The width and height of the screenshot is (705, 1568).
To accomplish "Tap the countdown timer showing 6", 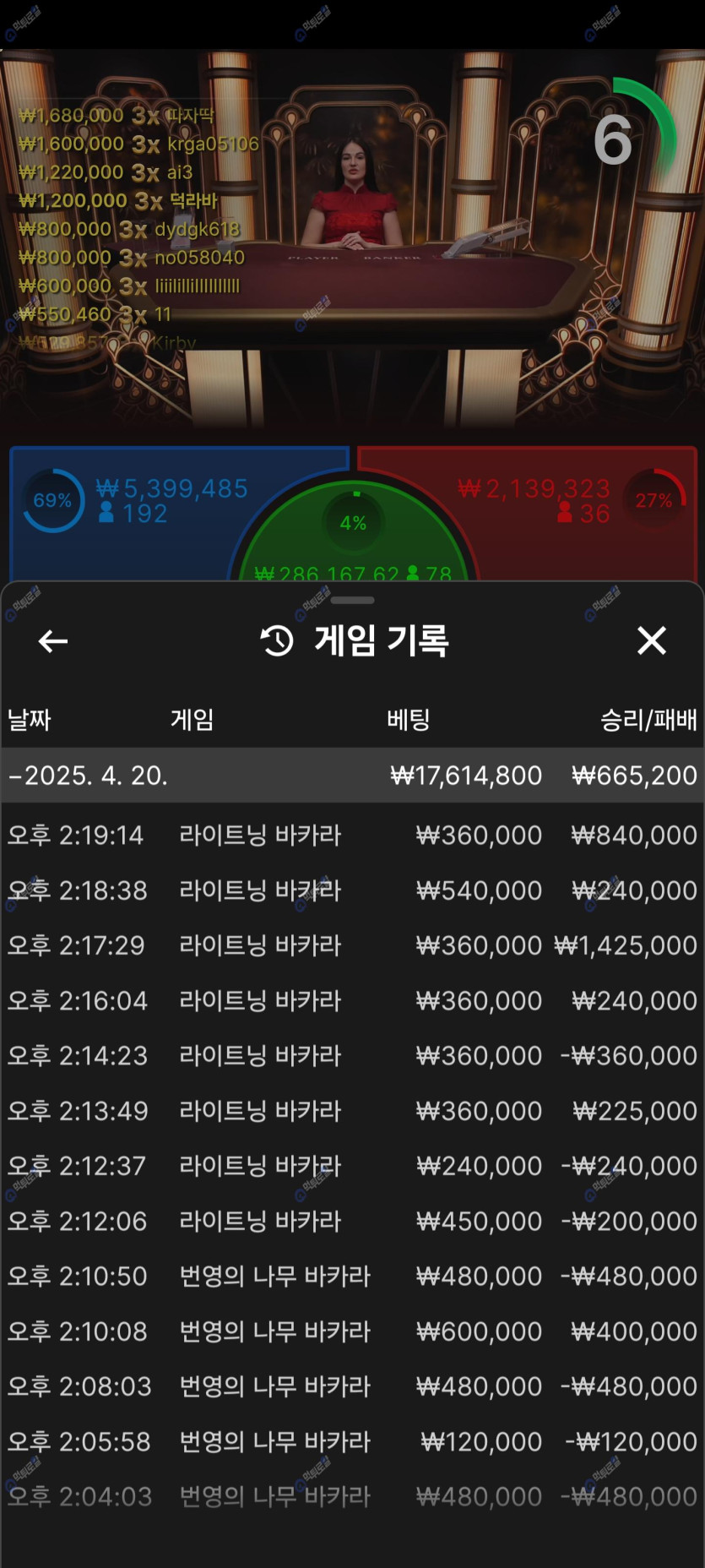I will tap(614, 140).
